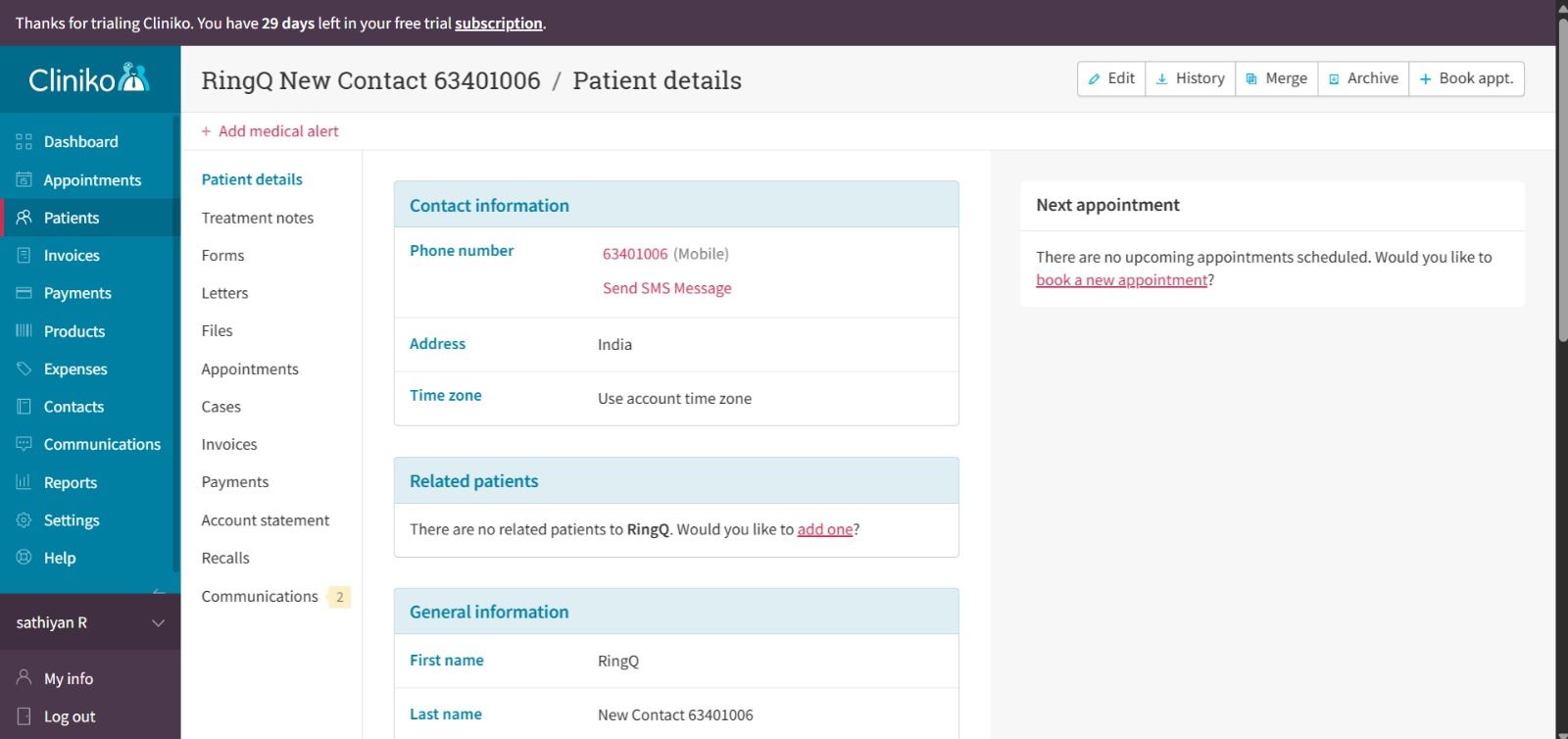Screen dimensions: 1568x739
Task: Click the Contact information section header
Action: coord(676,205)
